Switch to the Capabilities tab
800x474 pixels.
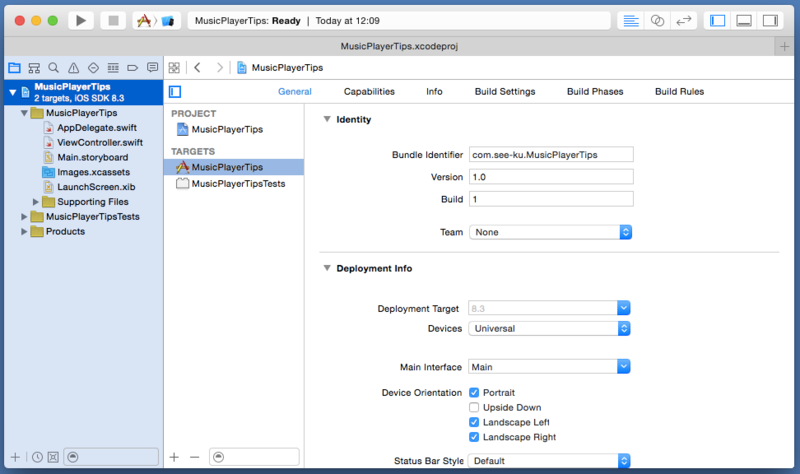coord(369,92)
